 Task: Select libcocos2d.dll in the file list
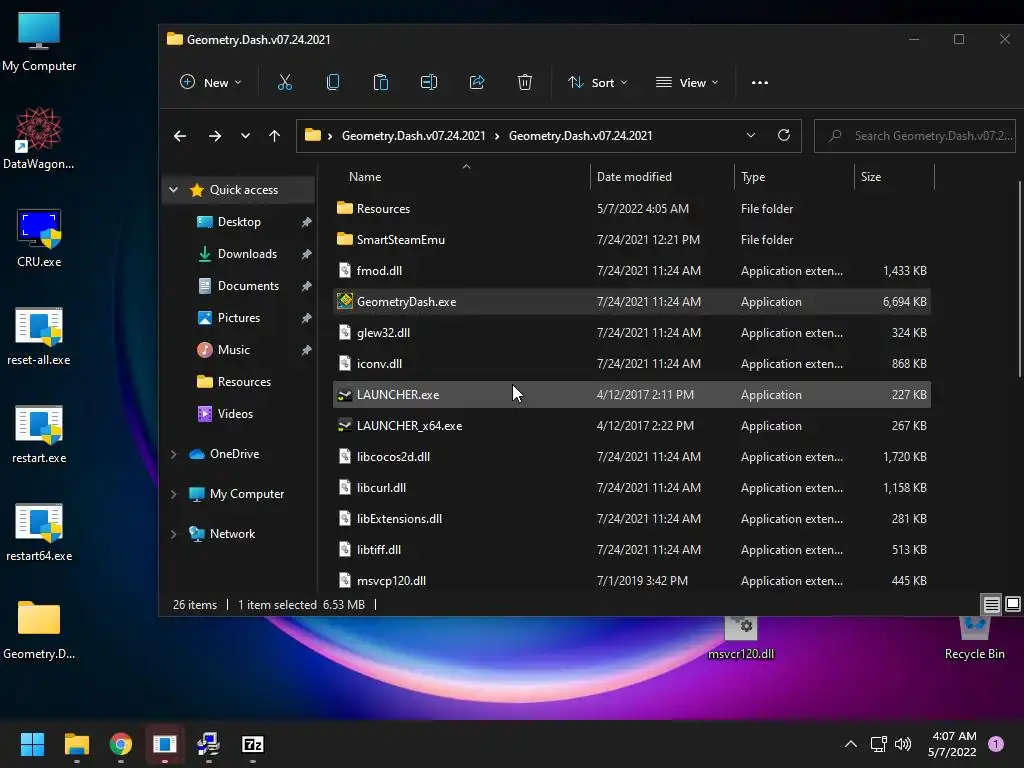[x=632, y=457]
